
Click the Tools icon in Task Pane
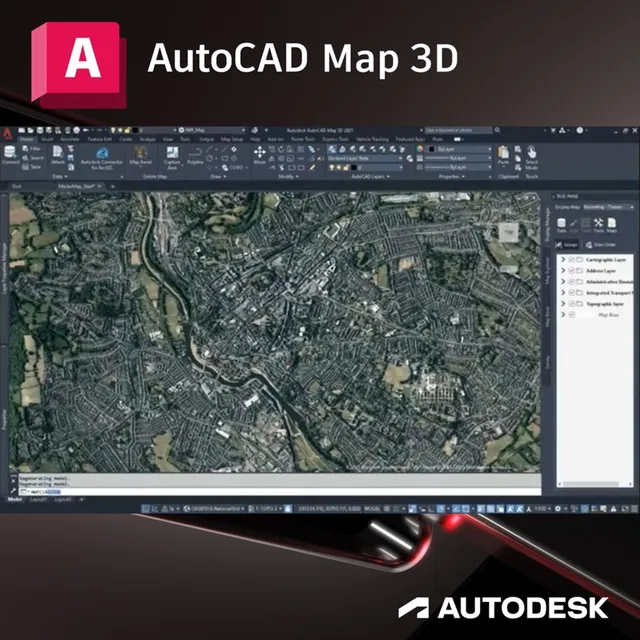598,225
